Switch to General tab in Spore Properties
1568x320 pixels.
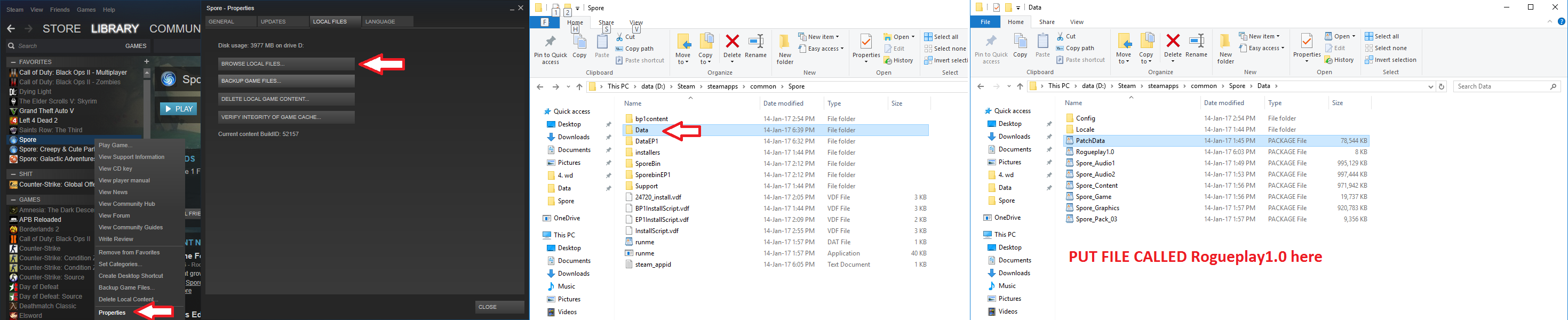230,22
